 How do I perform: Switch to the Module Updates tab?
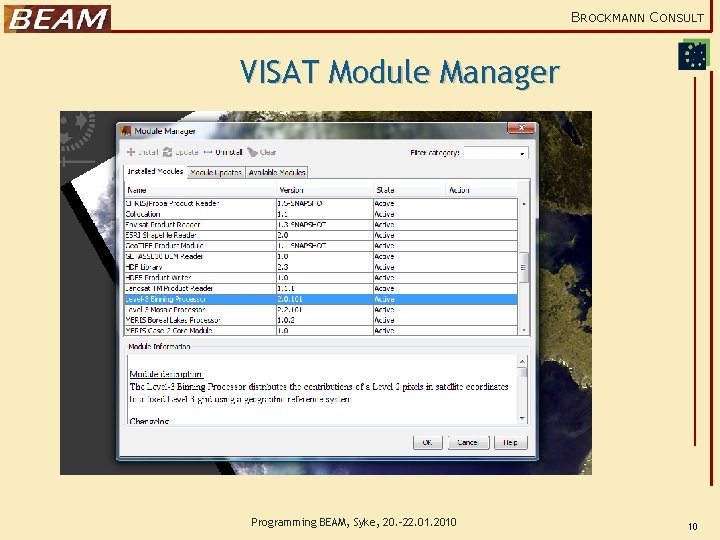(x=216, y=172)
